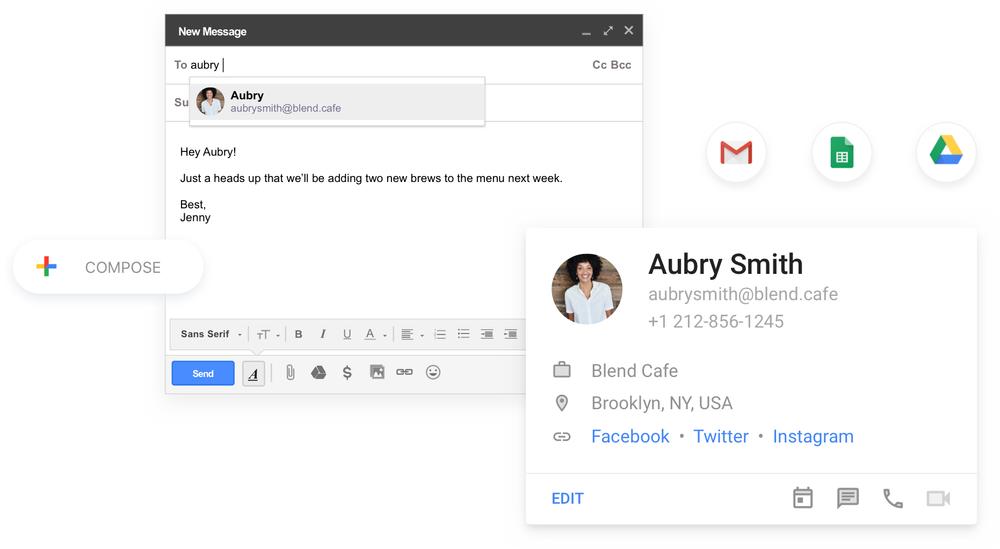Call Aubry with phone icon

pos(893,498)
